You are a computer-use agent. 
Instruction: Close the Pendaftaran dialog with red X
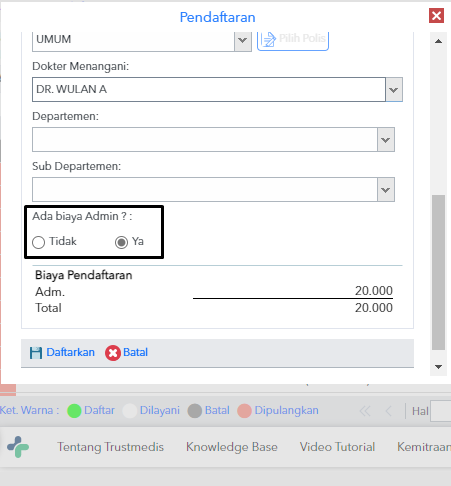(x=436, y=16)
